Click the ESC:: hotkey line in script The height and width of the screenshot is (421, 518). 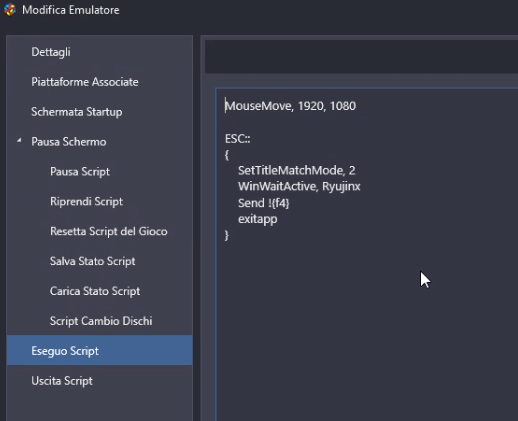coord(238,139)
